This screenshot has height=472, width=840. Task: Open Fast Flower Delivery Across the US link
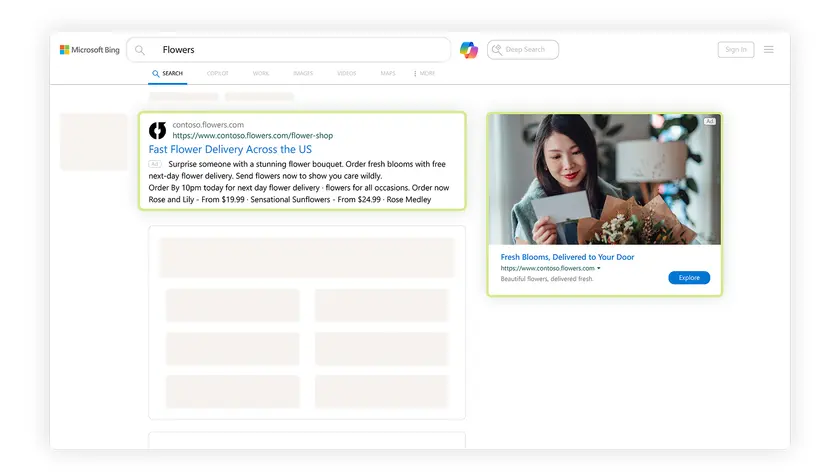click(230, 149)
